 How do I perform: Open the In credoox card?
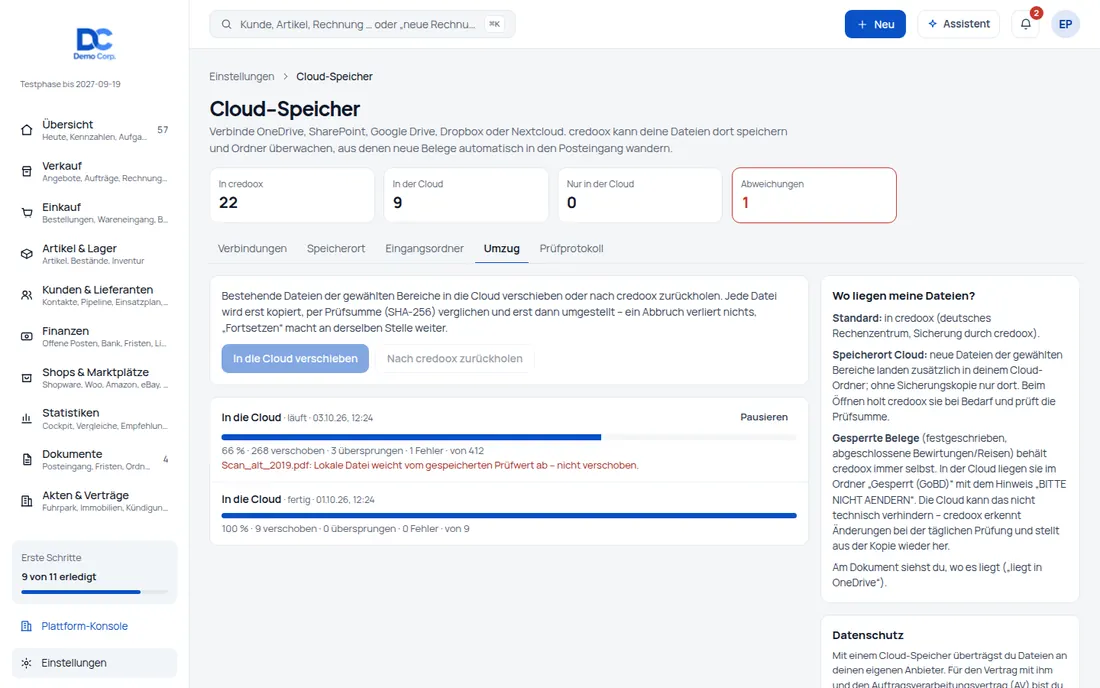(x=292, y=195)
